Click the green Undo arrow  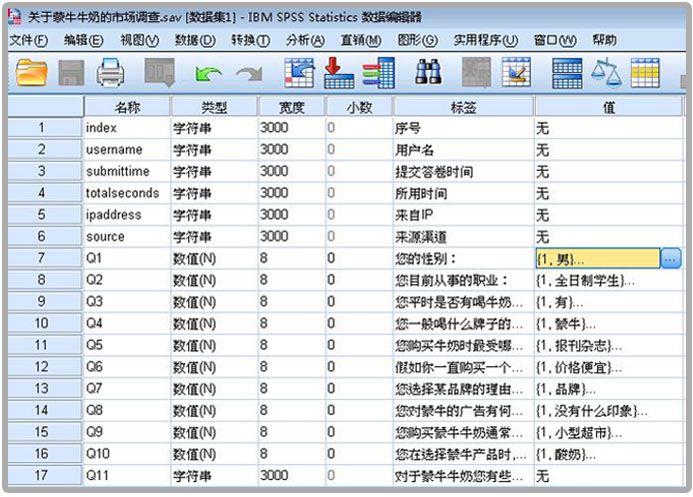(x=208, y=74)
